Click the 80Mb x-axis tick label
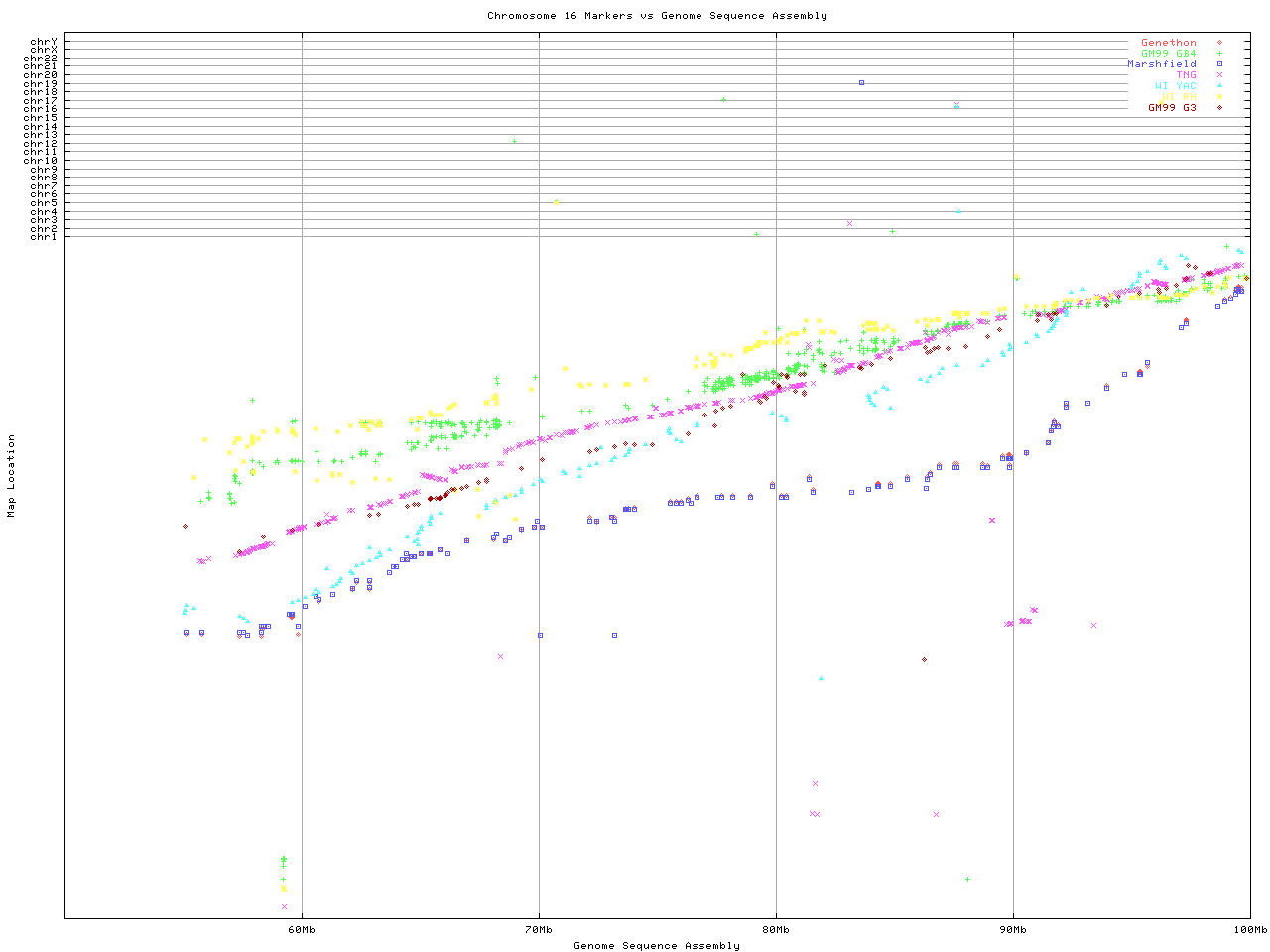Viewport: 1270px width, 952px height. [776, 930]
